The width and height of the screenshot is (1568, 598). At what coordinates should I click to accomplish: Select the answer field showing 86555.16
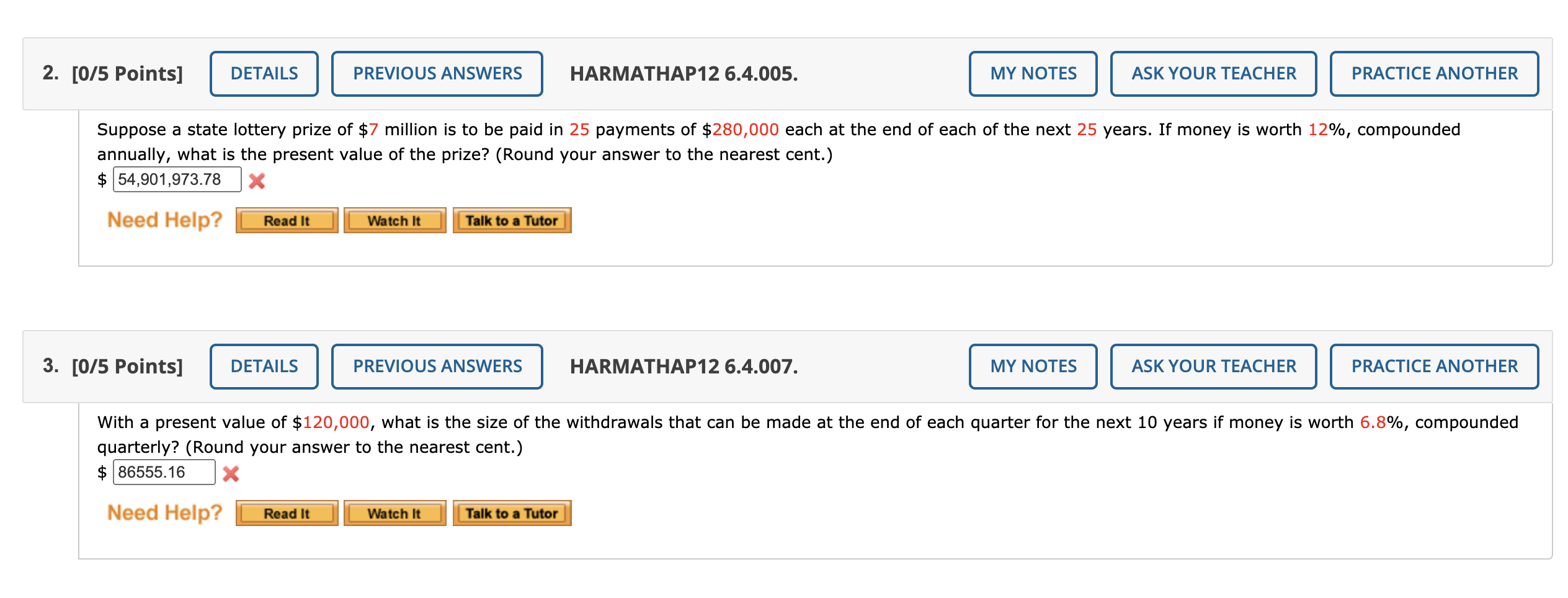pyautogui.click(x=163, y=472)
